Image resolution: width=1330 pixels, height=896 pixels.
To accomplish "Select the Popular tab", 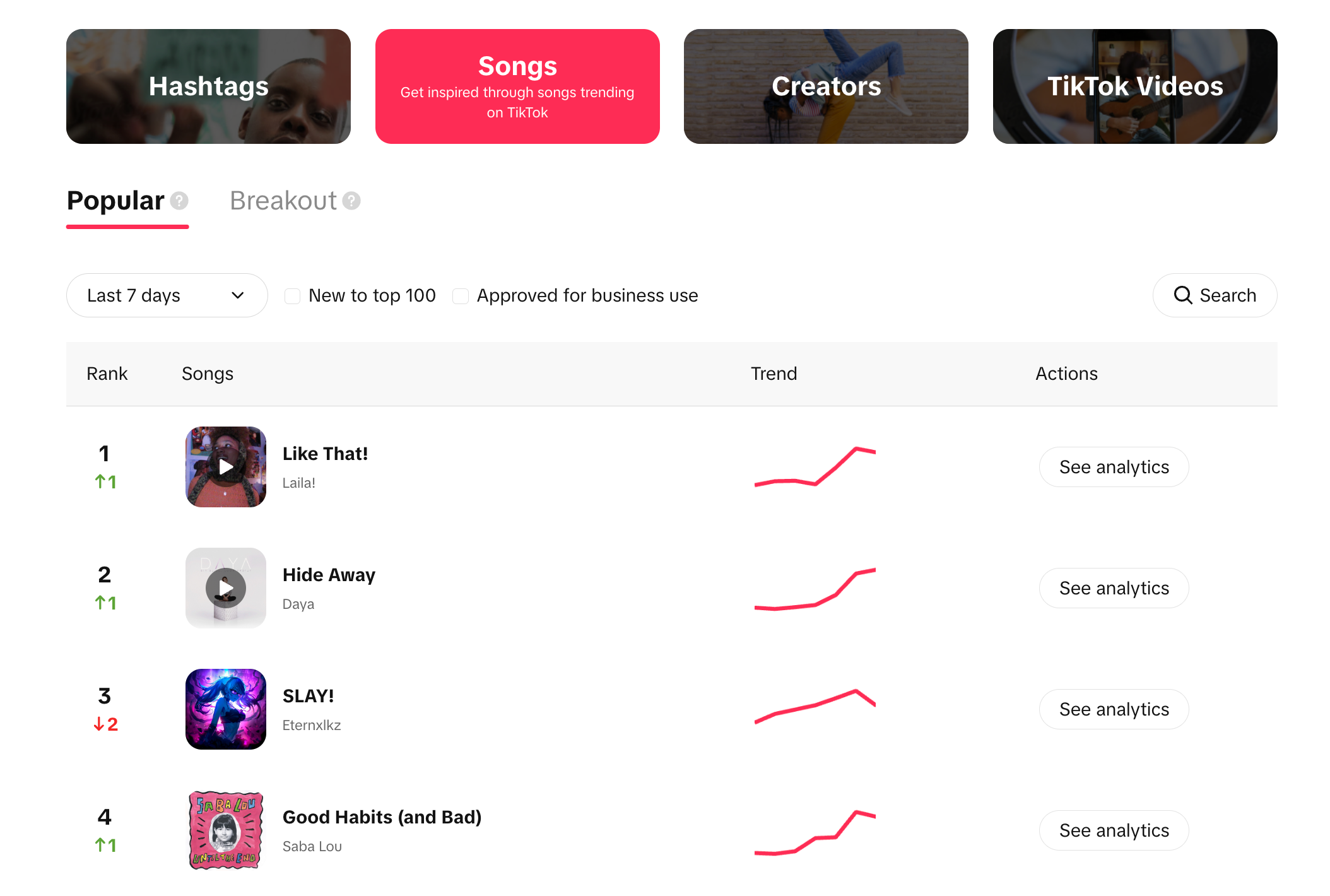I will click(115, 199).
